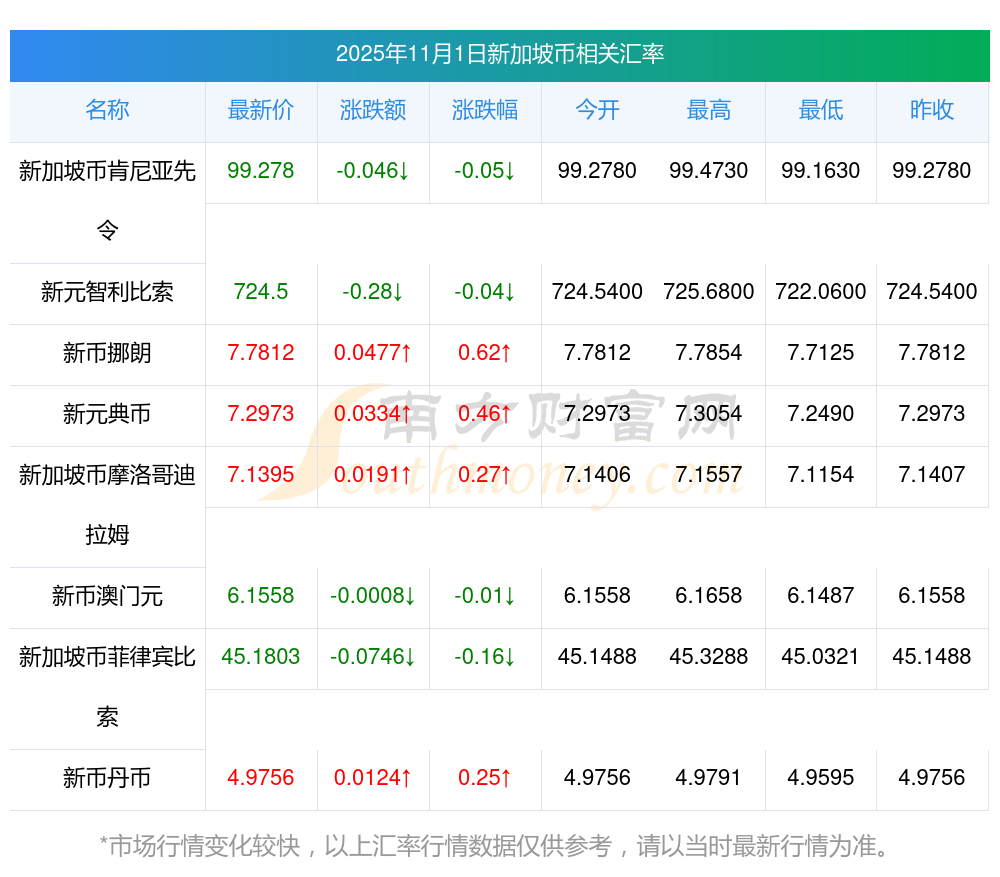Click the 新币挪朗 row name

click(107, 353)
